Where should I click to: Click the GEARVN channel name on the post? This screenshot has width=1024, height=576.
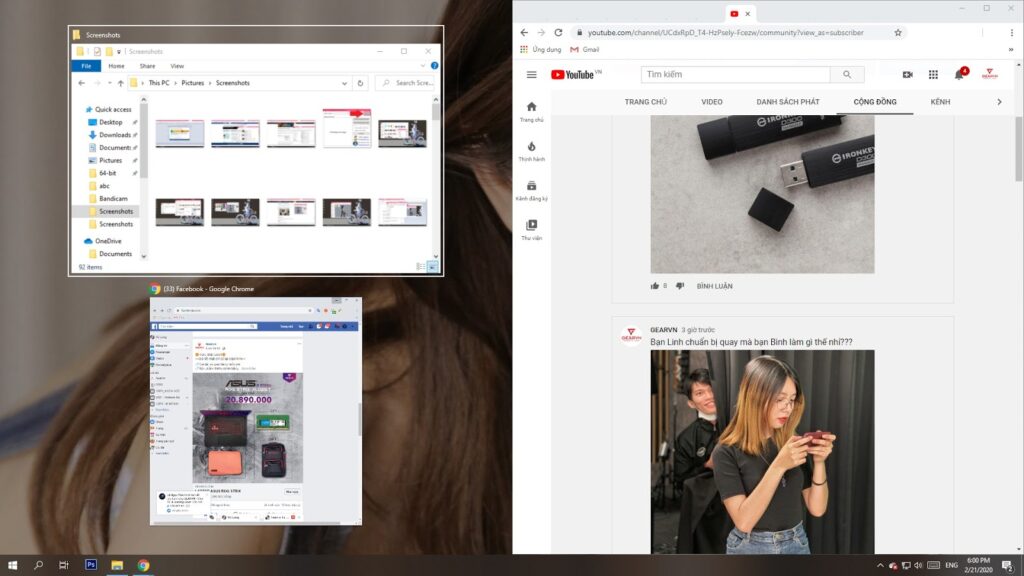[x=664, y=330]
